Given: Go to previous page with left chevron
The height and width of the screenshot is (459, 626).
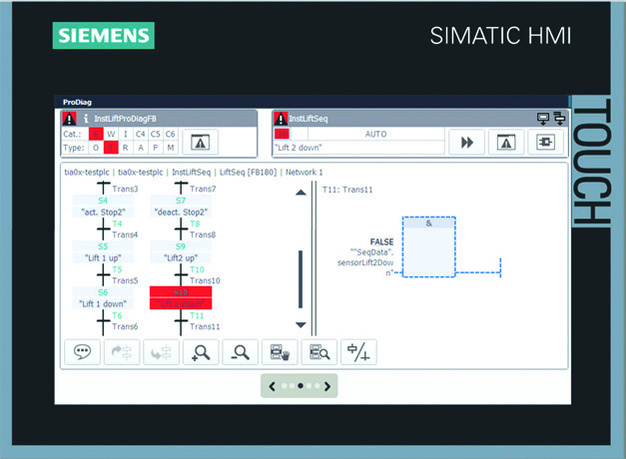Looking at the screenshot, I should pyautogui.click(x=272, y=386).
